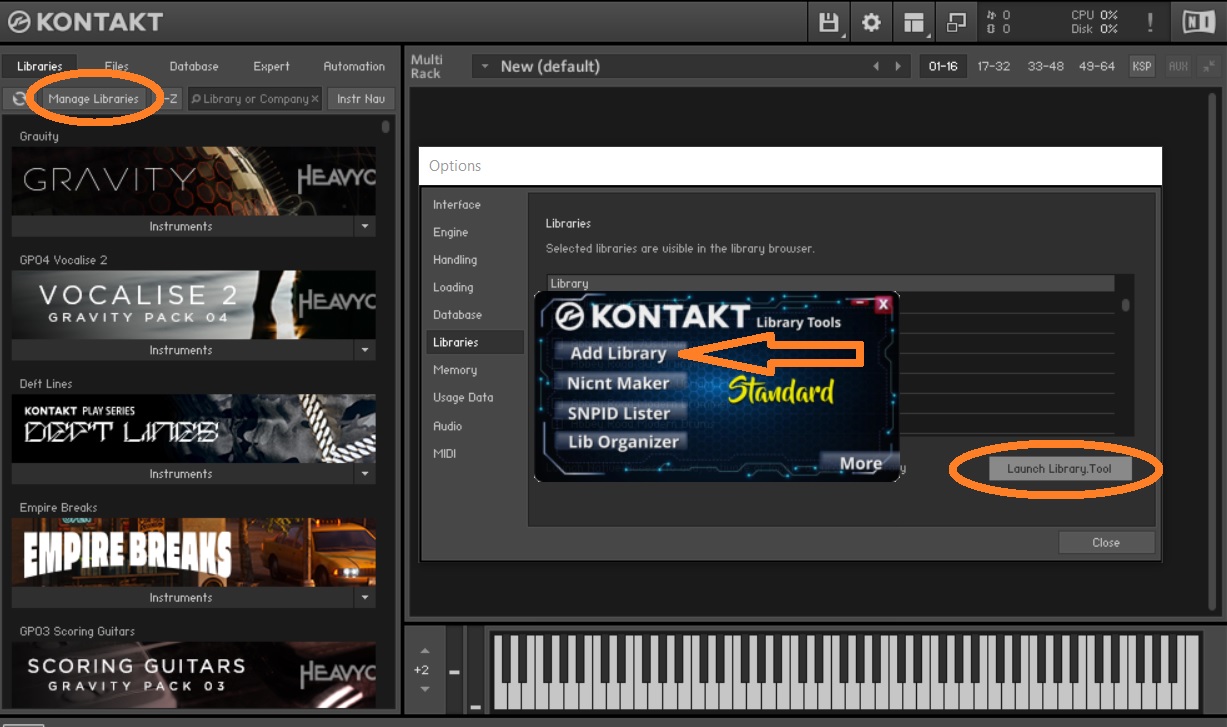
Task: Select rack page 49-64
Action: 1097,66
